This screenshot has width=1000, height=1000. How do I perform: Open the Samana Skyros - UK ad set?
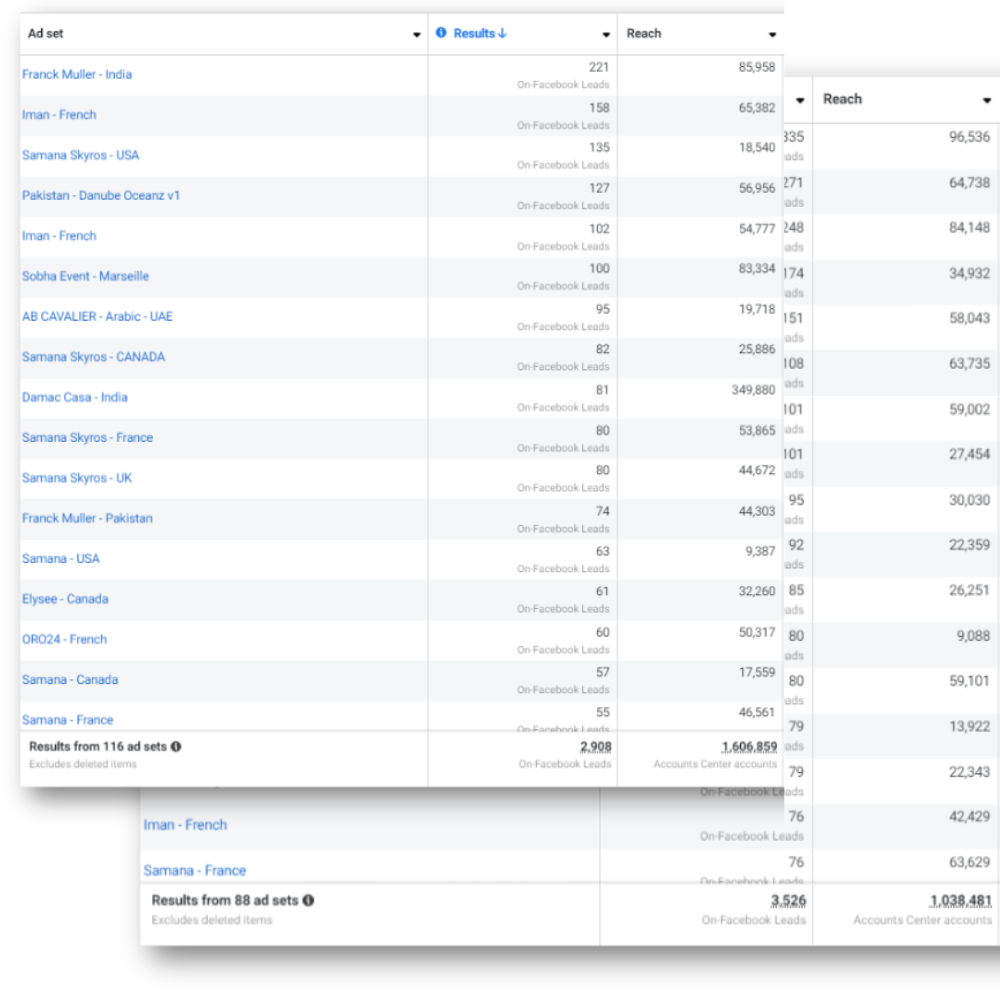[77, 478]
